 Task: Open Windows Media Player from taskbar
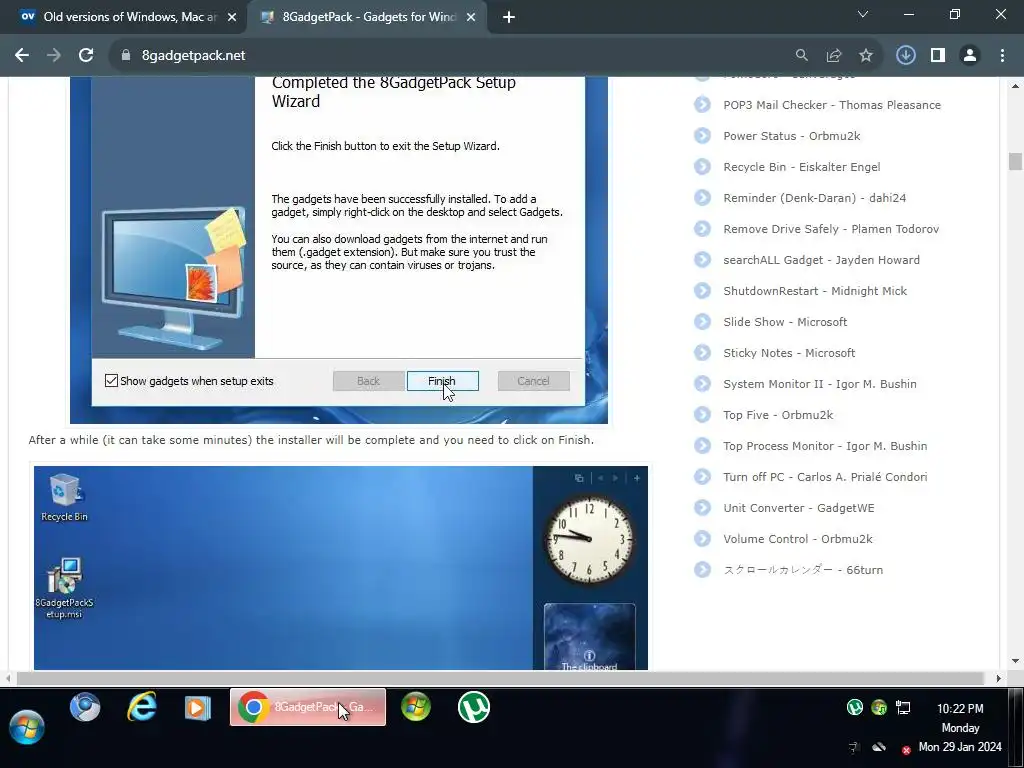click(x=198, y=708)
